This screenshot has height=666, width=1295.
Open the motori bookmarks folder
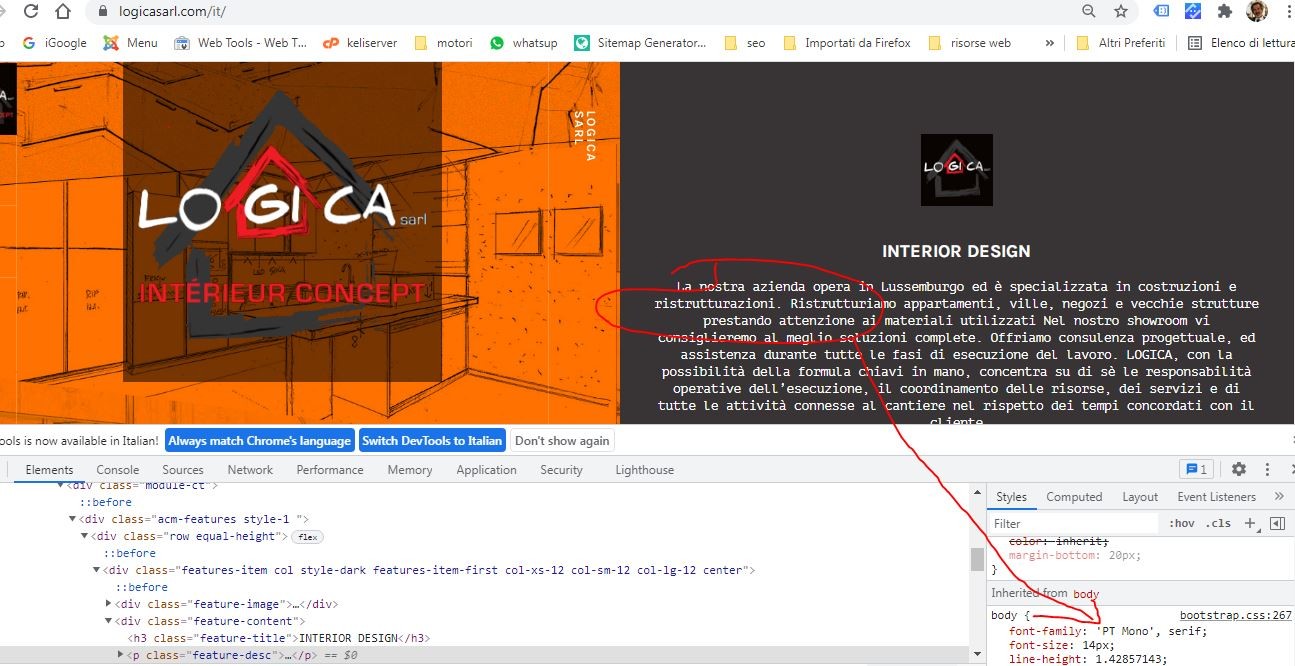(443, 43)
